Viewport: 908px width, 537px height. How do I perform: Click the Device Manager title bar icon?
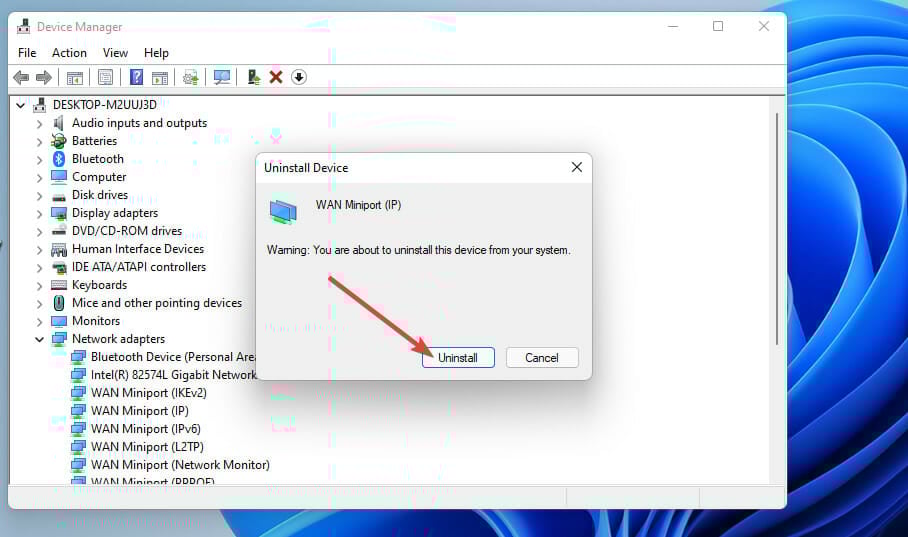(24, 26)
